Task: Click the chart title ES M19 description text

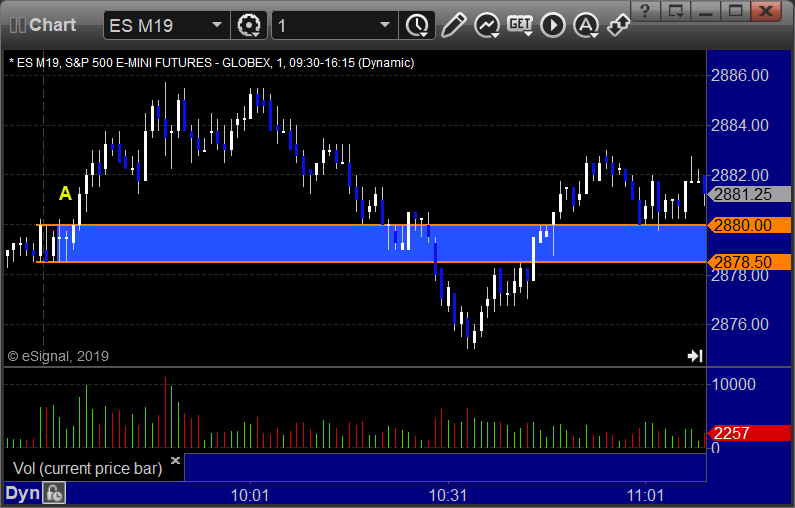Action: (211, 63)
